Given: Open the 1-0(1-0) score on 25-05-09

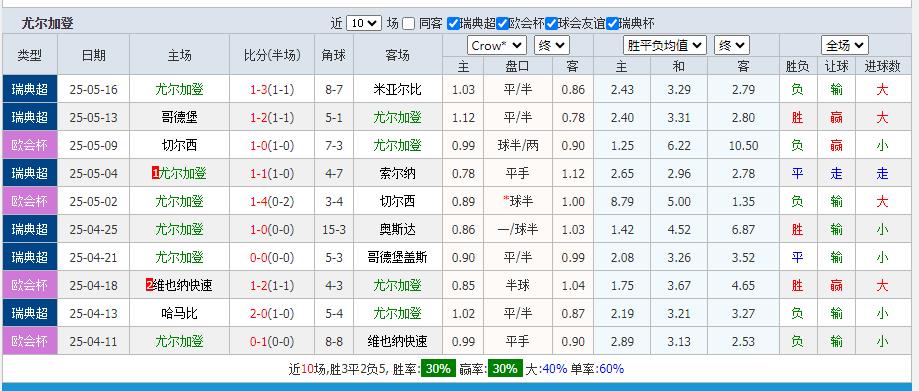Looking at the screenshot, I should (x=272, y=145).
